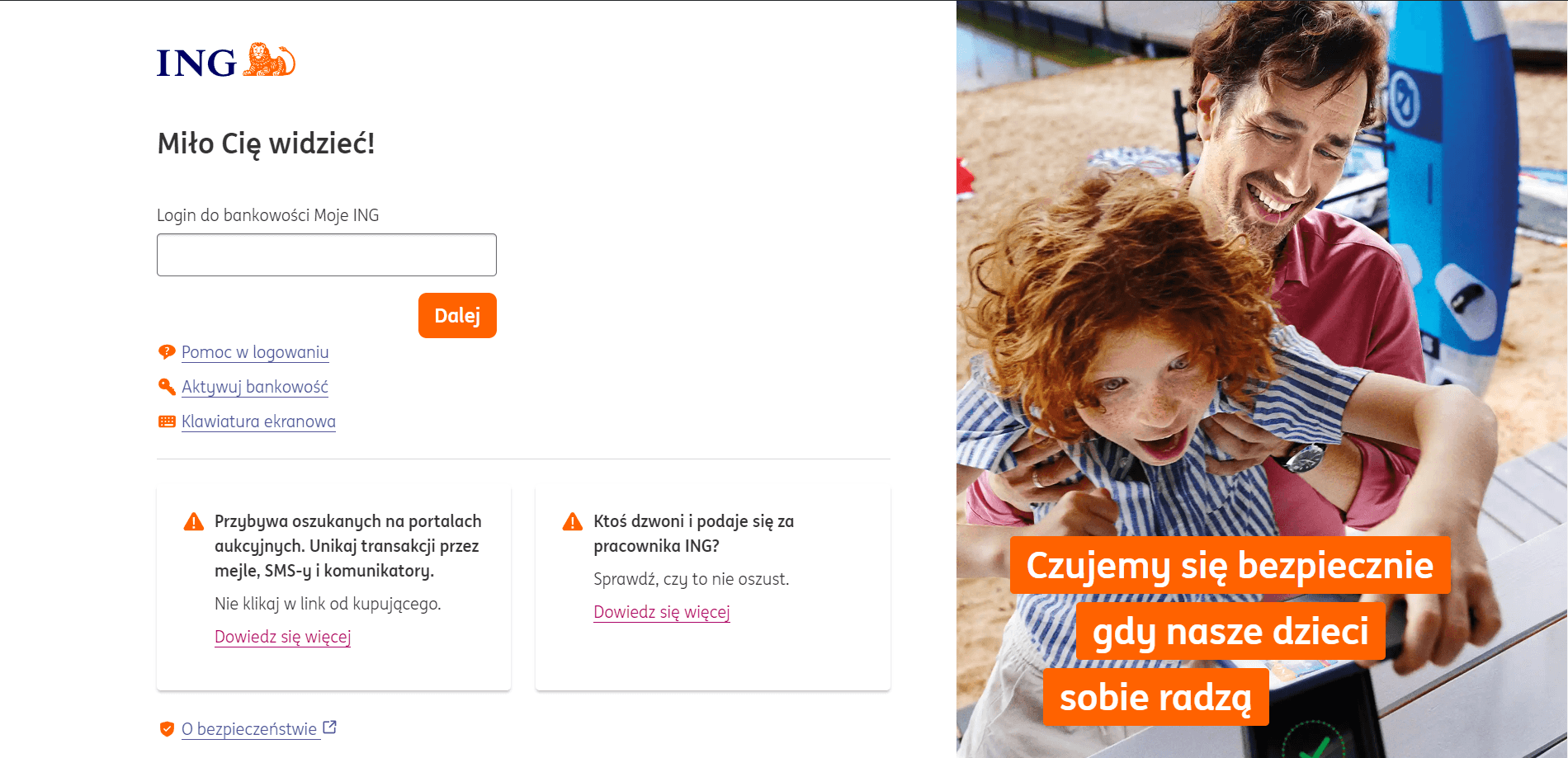
Task: Click the external link icon after O bezpieczeństwie
Action: [x=329, y=727]
